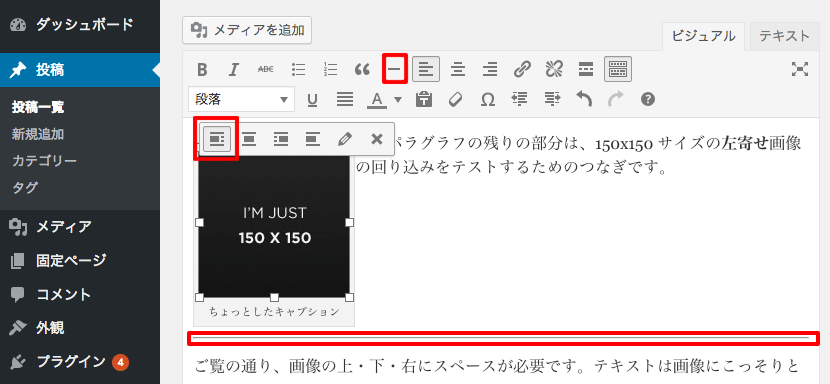Align text left in main toolbar
Screen dimensions: 830x384
point(426,69)
